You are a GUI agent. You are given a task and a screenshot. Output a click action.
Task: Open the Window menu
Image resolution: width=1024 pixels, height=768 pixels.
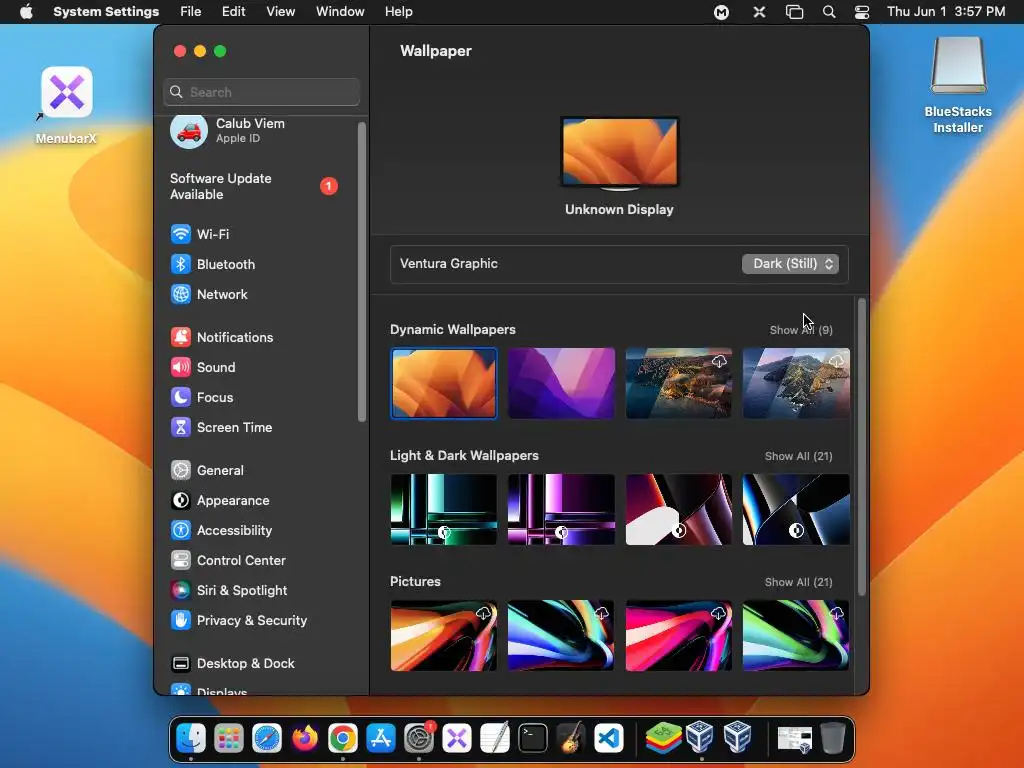tap(340, 12)
